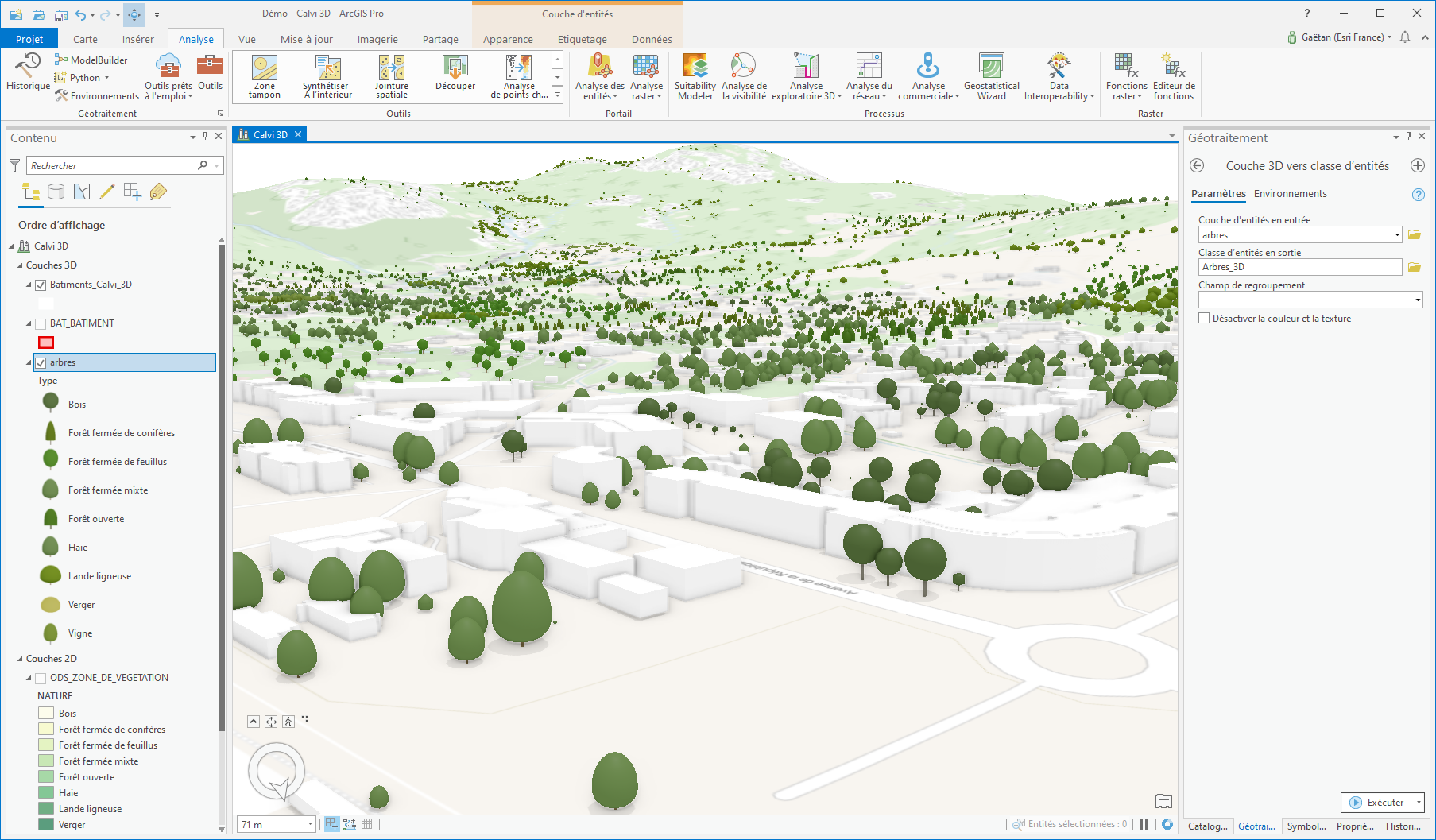The height and width of the screenshot is (840, 1436).
Task: Show list by labeling
Action: tap(158, 192)
